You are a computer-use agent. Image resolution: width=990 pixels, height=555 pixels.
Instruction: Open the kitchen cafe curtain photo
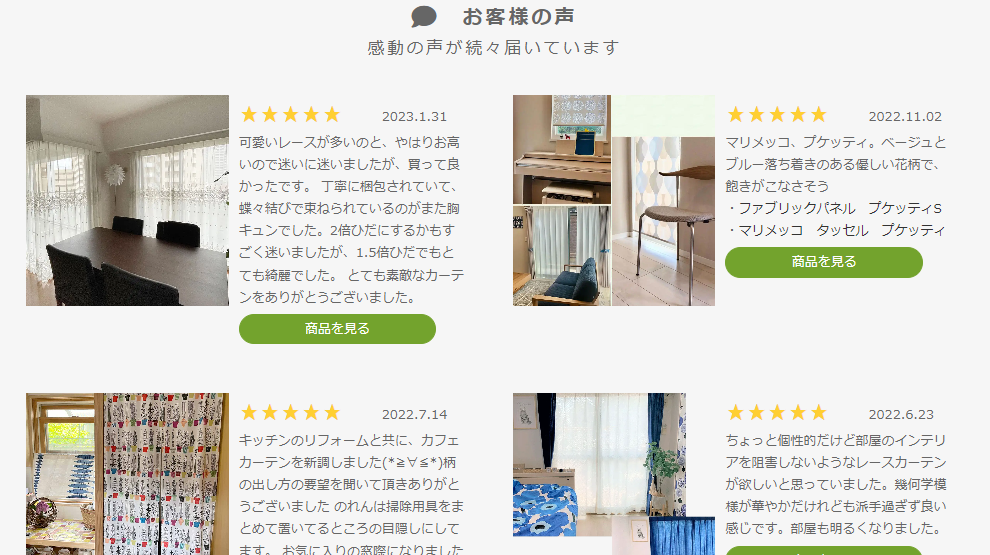point(128,474)
